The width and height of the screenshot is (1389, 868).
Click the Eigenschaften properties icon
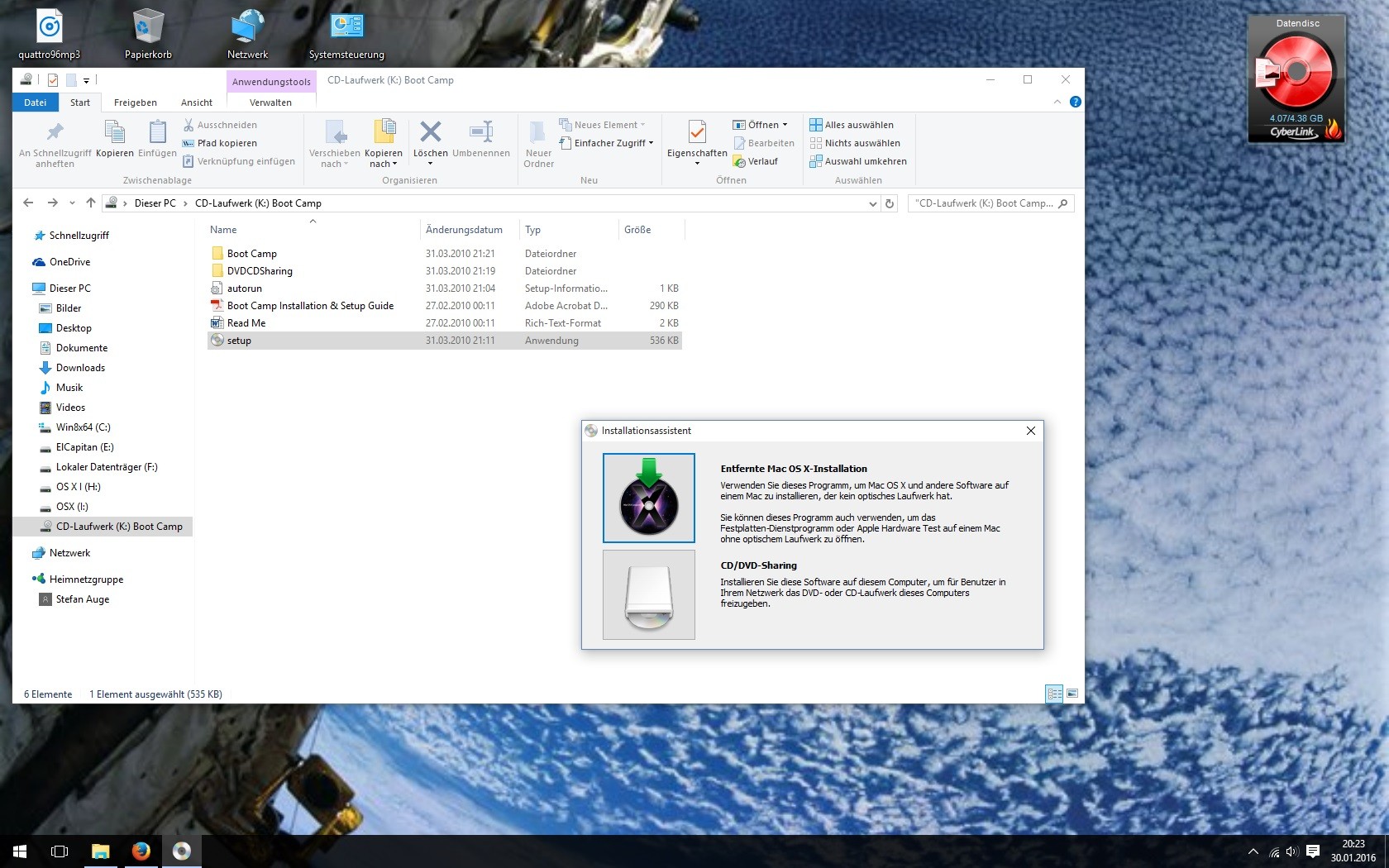pyautogui.click(x=696, y=133)
